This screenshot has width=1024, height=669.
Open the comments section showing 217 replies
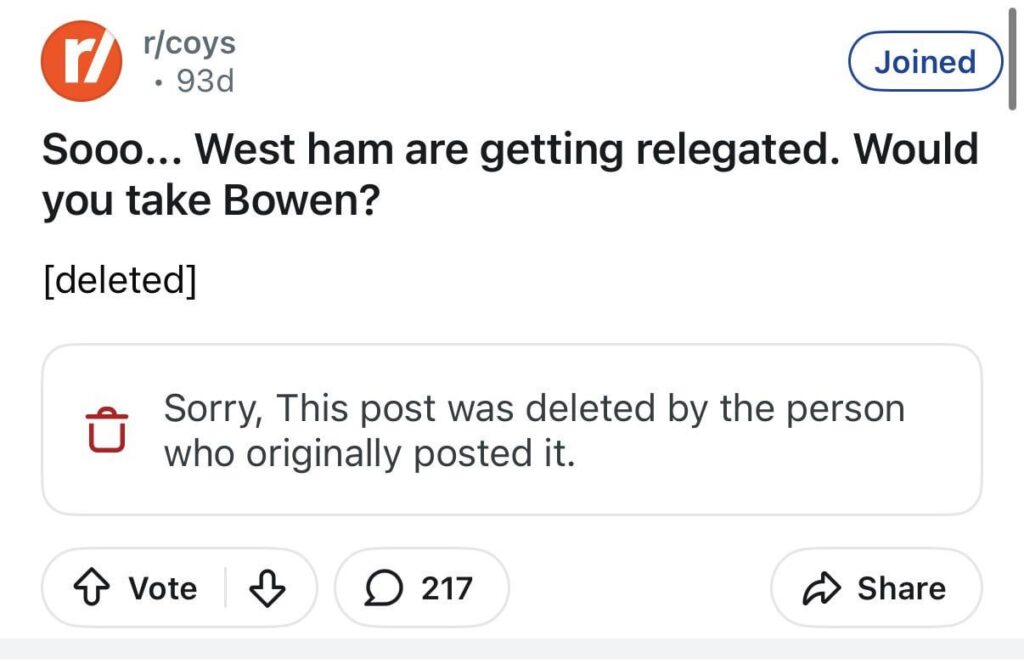click(422, 588)
